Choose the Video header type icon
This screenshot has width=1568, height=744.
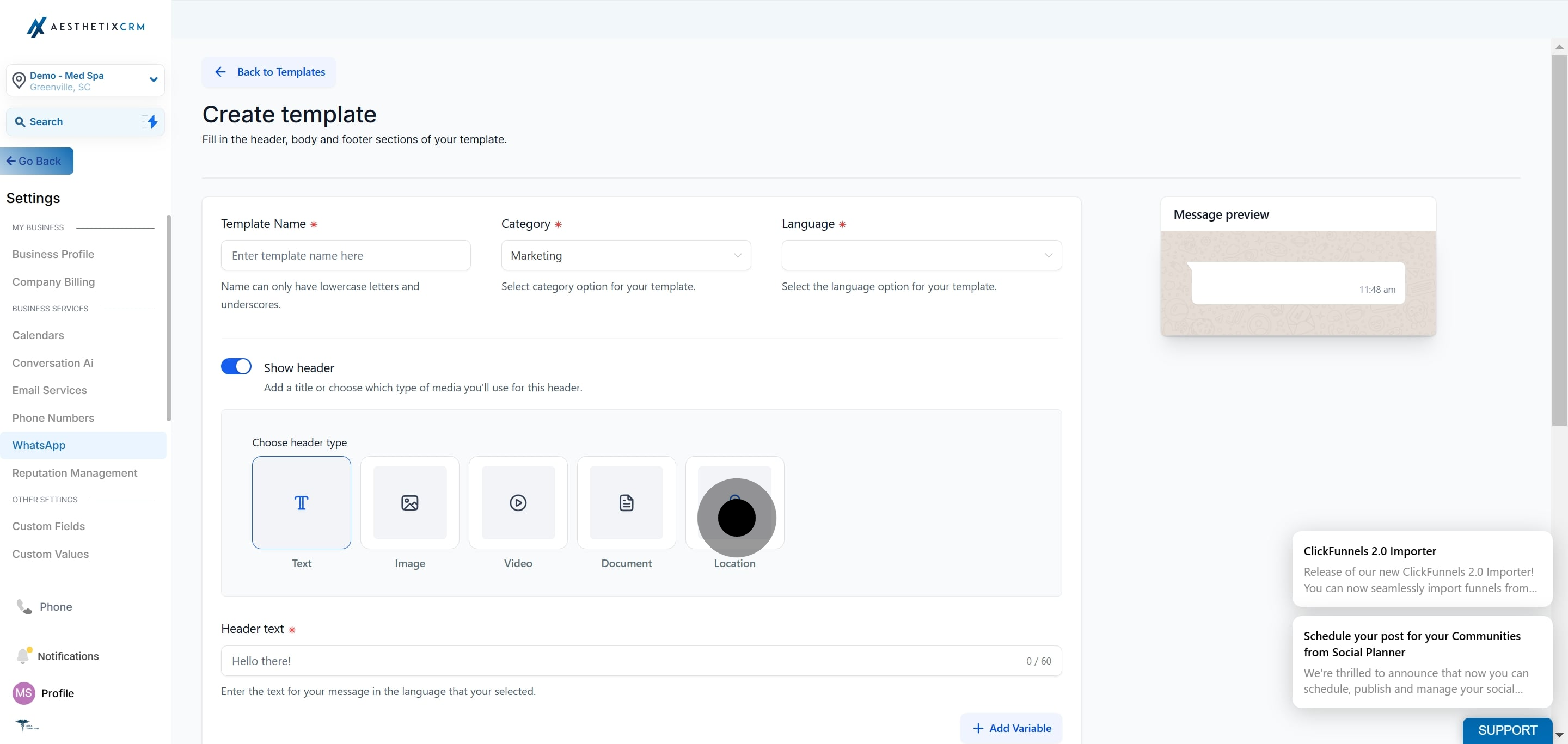click(x=518, y=502)
